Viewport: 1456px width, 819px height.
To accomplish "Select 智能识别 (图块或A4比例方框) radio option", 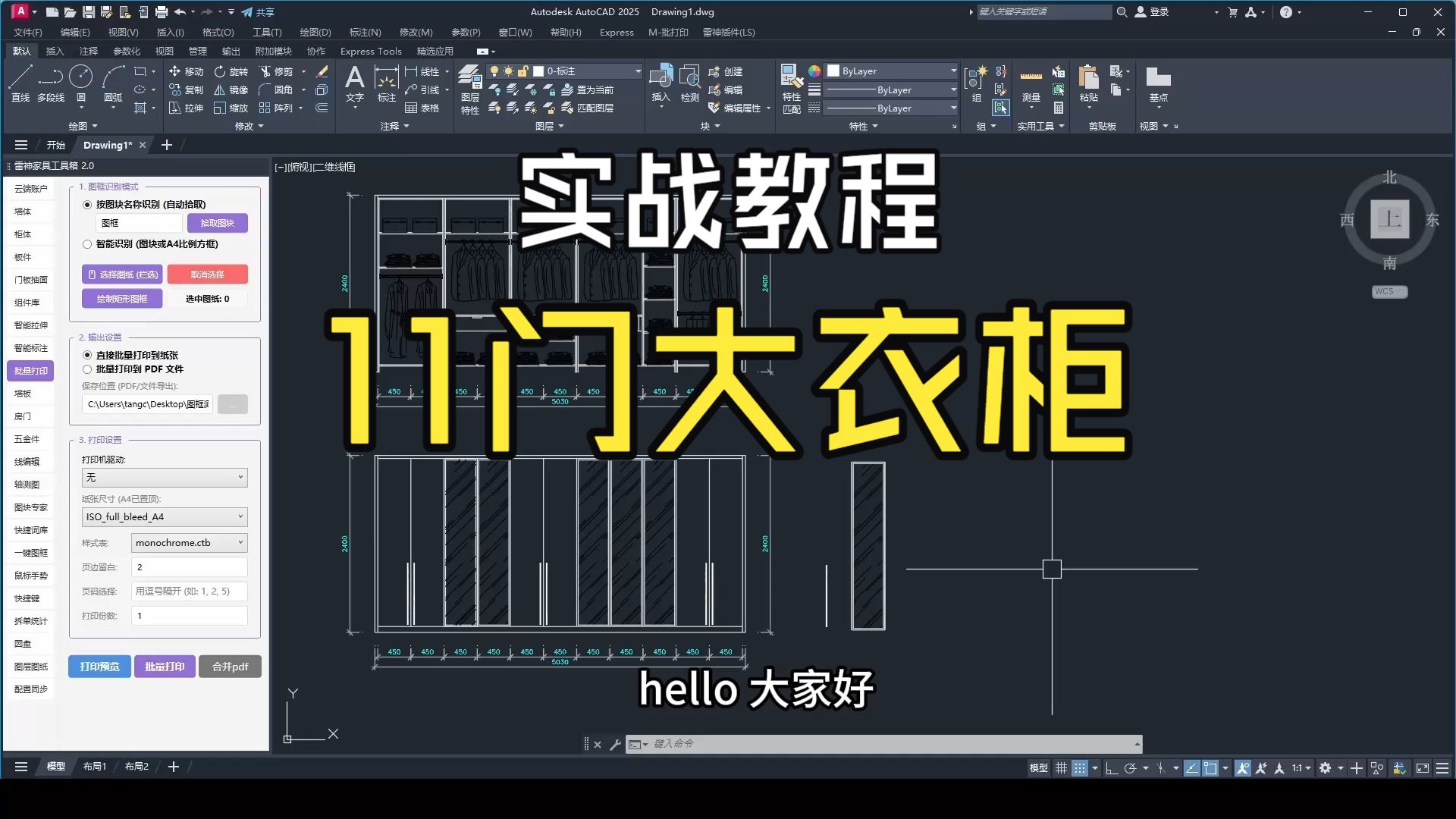I will 87,244.
